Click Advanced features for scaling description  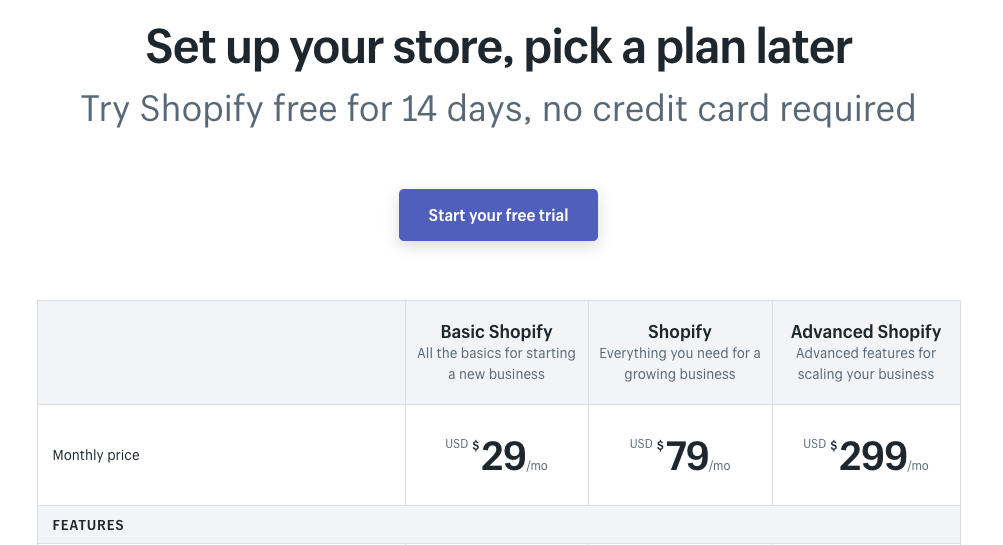click(865, 363)
